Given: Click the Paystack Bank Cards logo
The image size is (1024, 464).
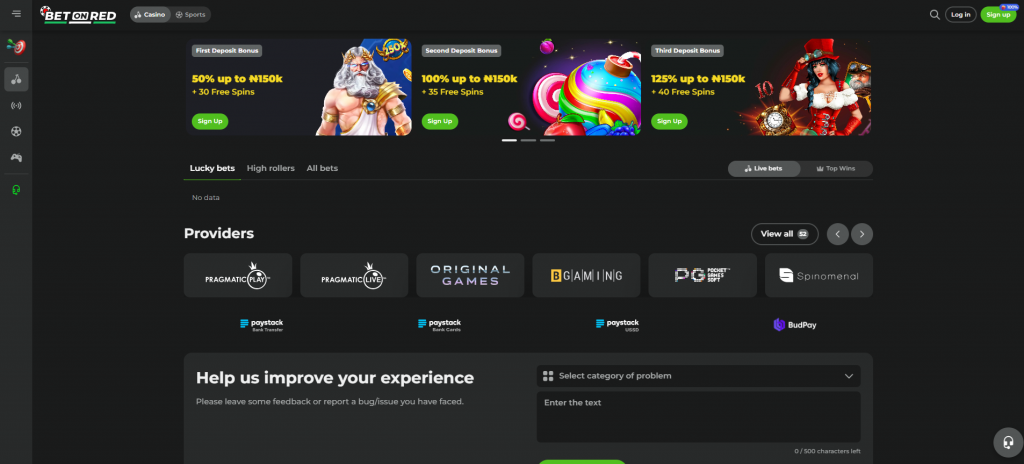Looking at the screenshot, I should tap(440, 325).
